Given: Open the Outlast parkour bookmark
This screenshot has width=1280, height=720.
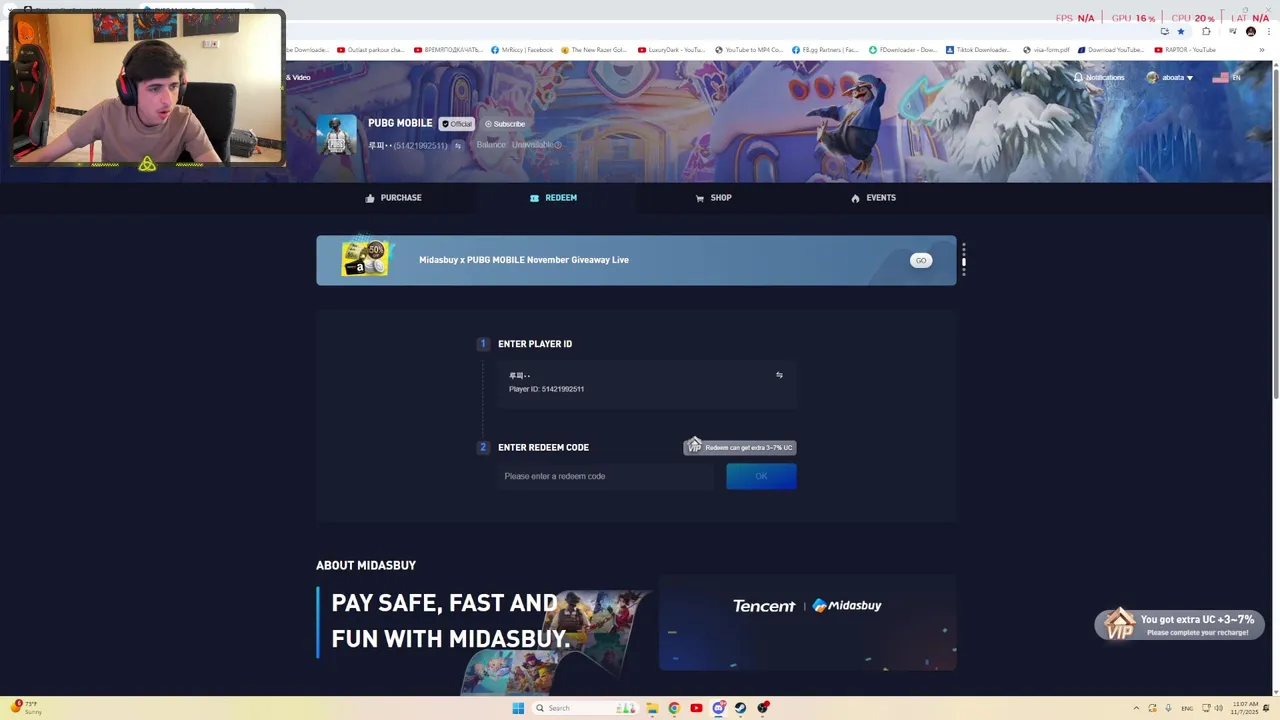Looking at the screenshot, I should tap(371, 50).
